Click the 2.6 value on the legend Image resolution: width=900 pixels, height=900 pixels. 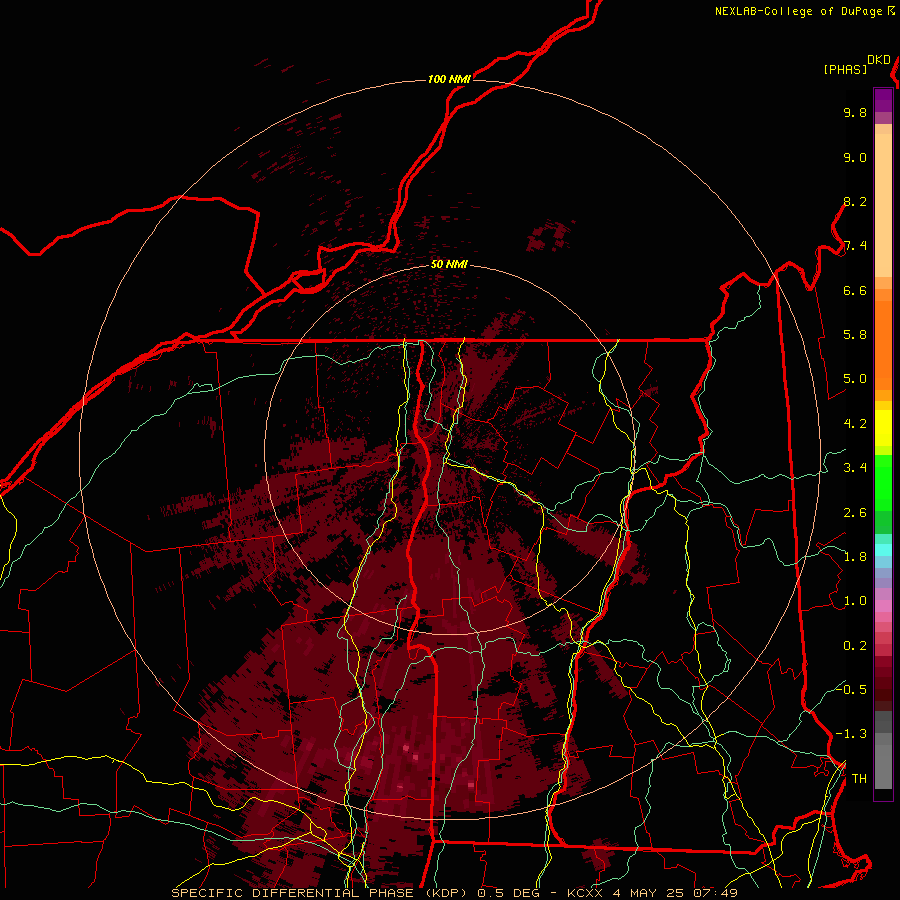(x=855, y=513)
